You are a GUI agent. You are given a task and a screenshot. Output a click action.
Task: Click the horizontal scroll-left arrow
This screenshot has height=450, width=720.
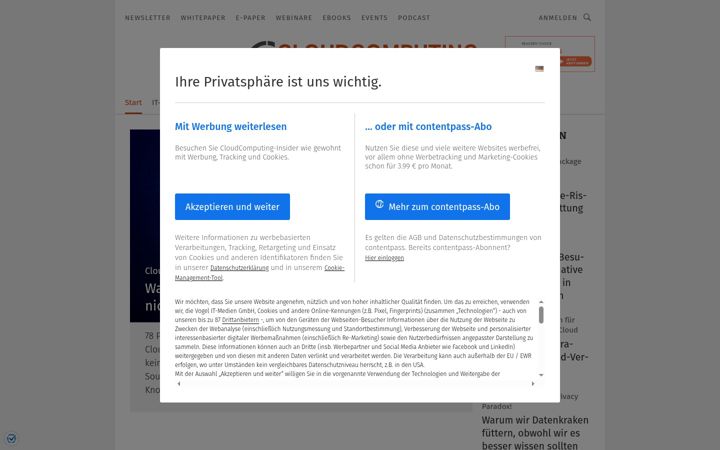pos(179,383)
